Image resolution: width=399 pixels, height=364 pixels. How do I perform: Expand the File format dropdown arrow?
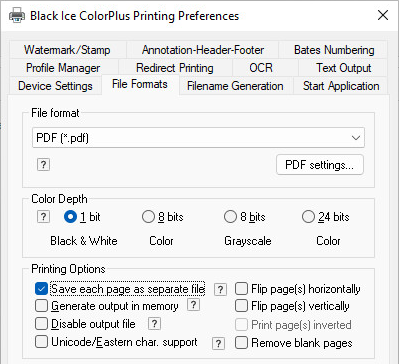(x=356, y=138)
